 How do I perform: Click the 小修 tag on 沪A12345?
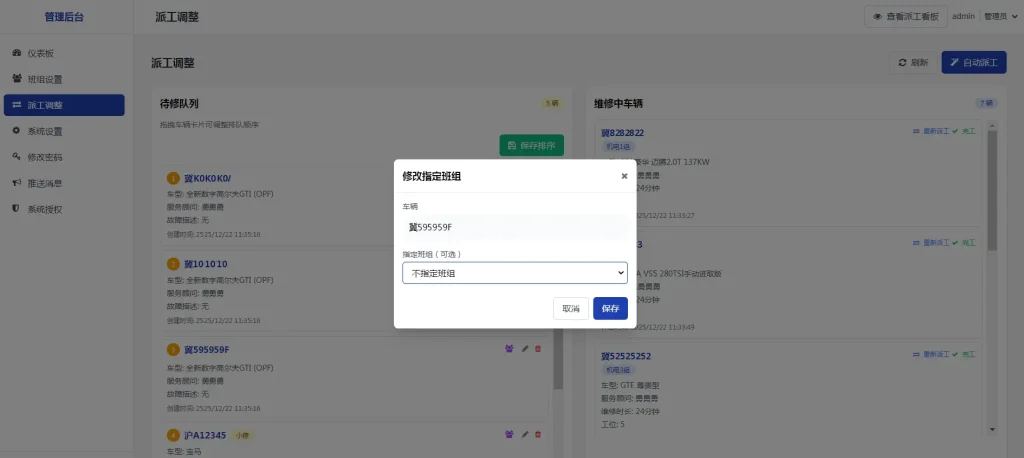(x=242, y=435)
